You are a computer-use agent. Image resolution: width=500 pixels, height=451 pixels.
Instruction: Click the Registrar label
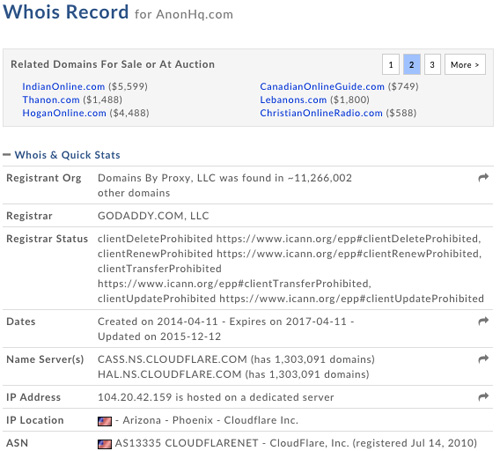pos(29,216)
